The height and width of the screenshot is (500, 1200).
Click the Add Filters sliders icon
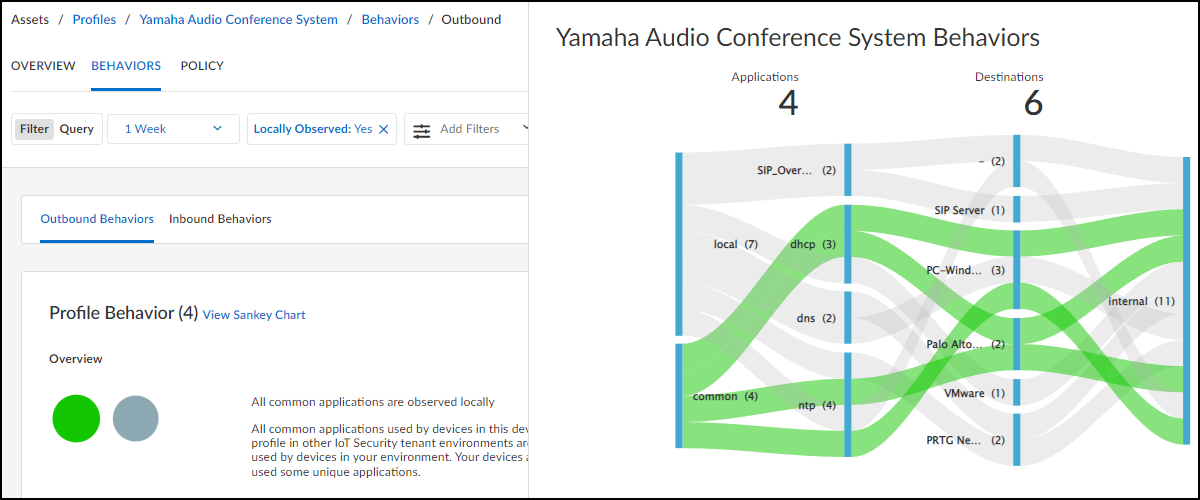tap(422, 130)
